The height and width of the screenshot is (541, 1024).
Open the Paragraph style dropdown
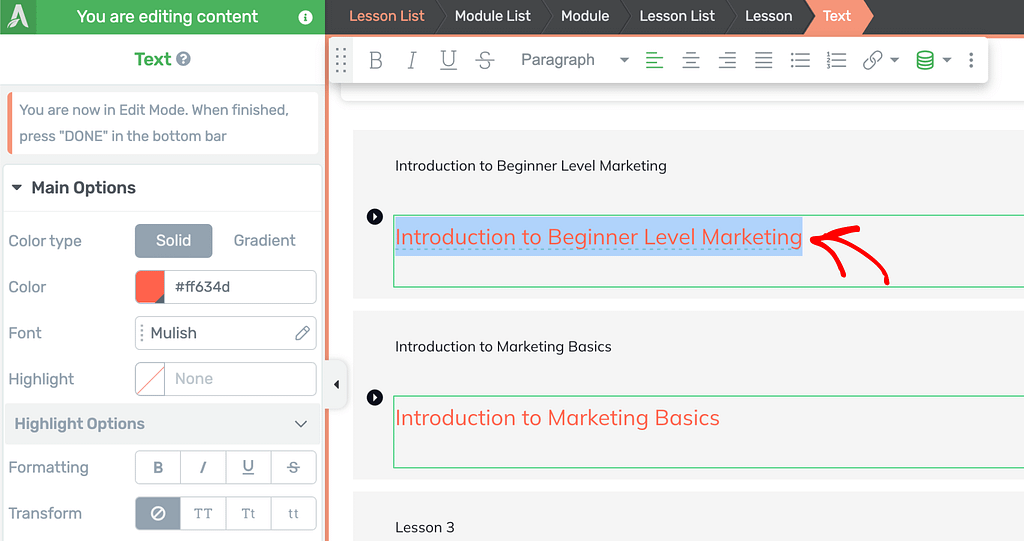(x=575, y=60)
